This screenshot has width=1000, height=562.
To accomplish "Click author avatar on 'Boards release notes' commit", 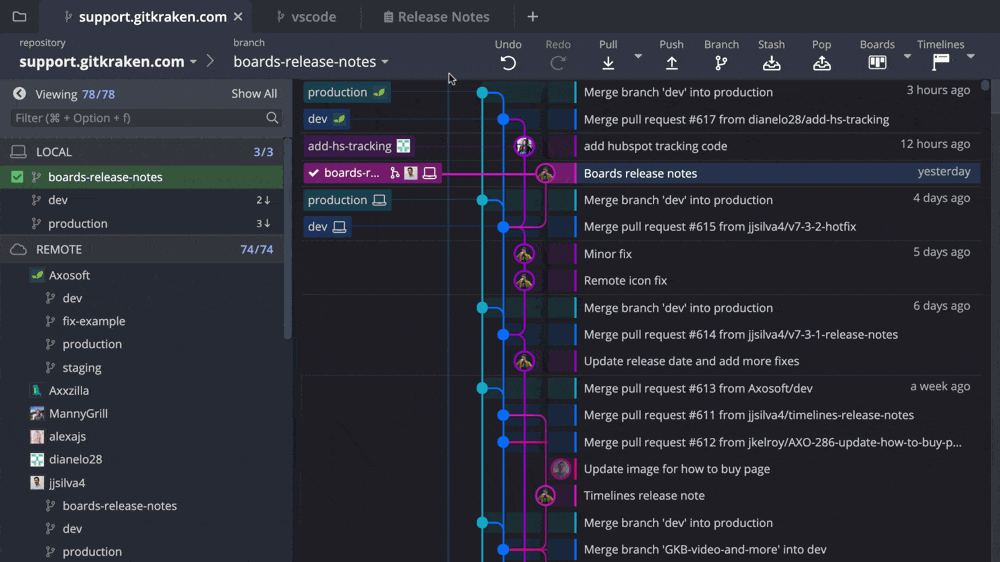I will pyautogui.click(x=545, y=173).
